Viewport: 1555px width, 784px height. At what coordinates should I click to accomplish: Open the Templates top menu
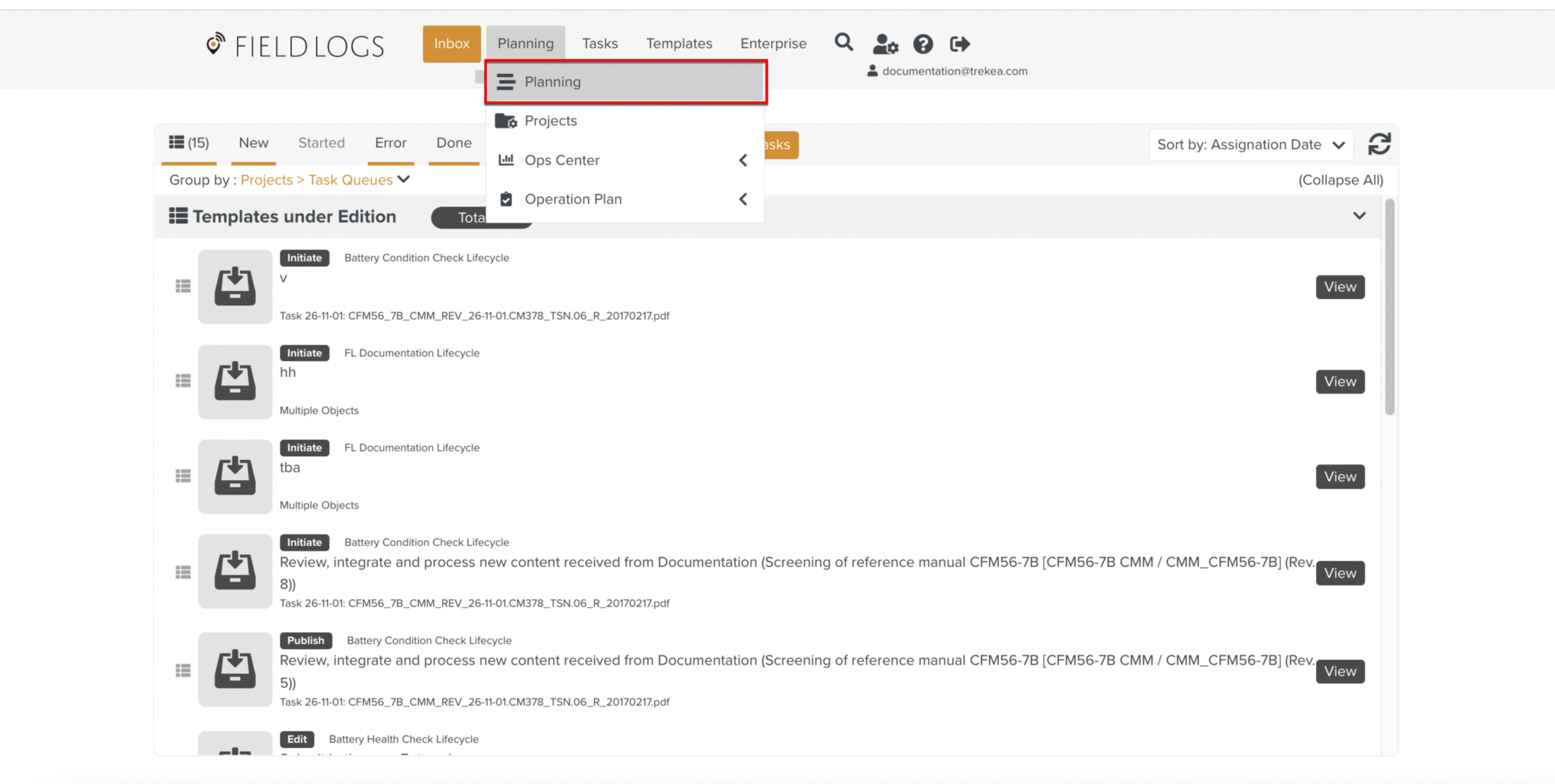pos(679,44)
